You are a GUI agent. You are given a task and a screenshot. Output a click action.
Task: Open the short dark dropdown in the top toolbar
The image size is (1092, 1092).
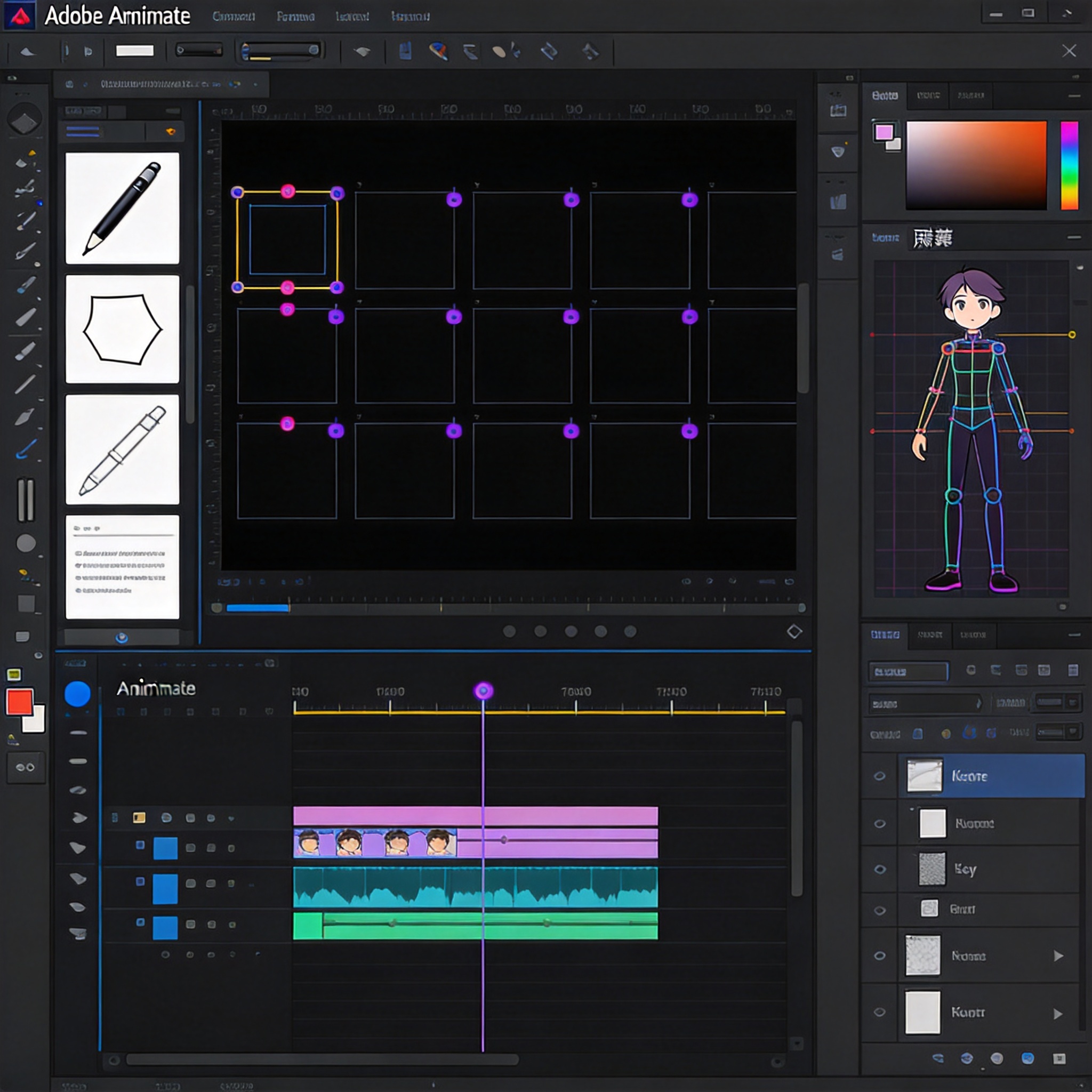pyautogui.click(x=199, y=51)
